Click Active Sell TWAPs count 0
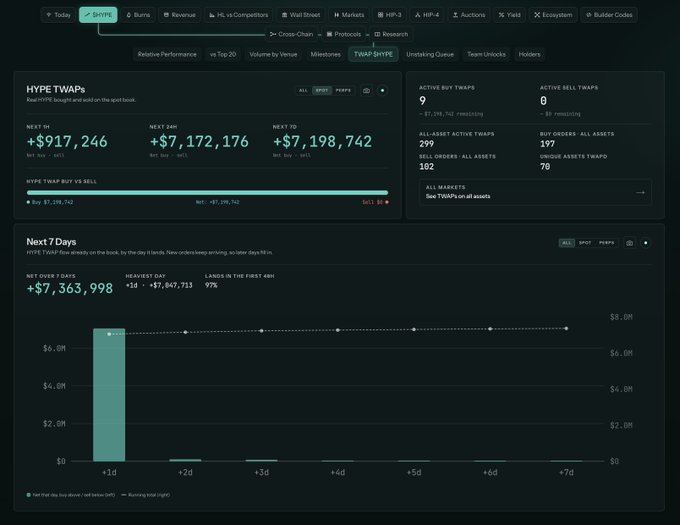 pyautogui.click(x=543, y=101)
